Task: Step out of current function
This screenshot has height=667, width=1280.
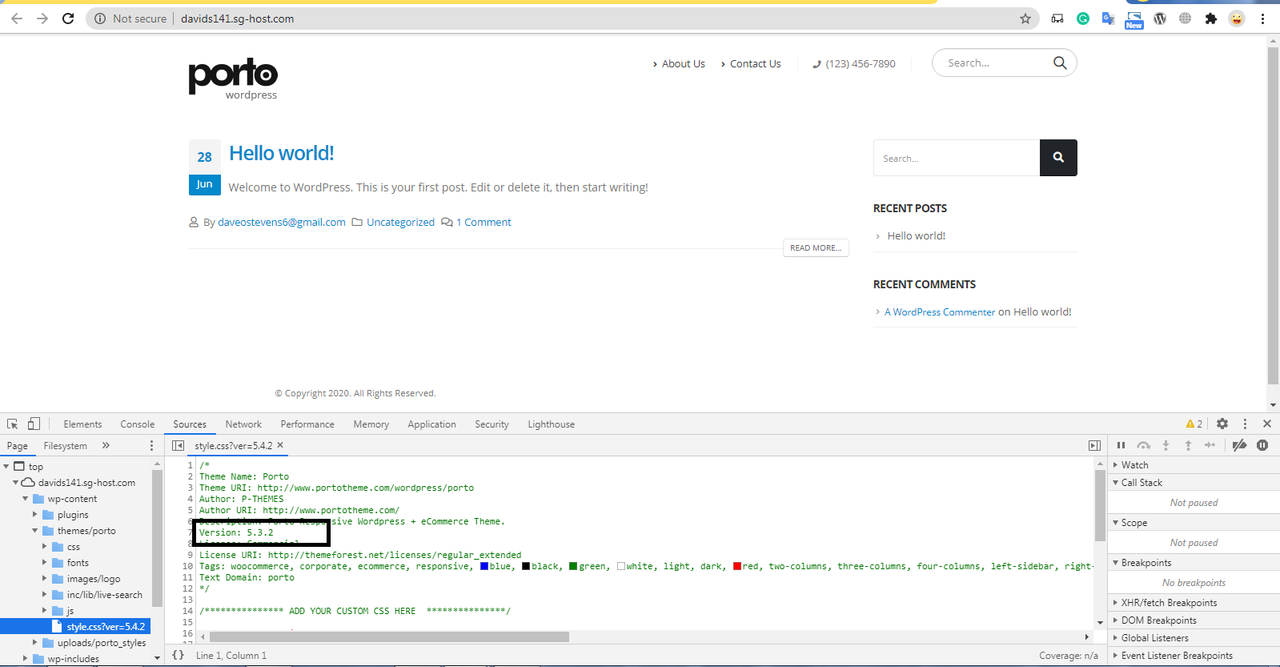Action: [x=1188, y=445]
